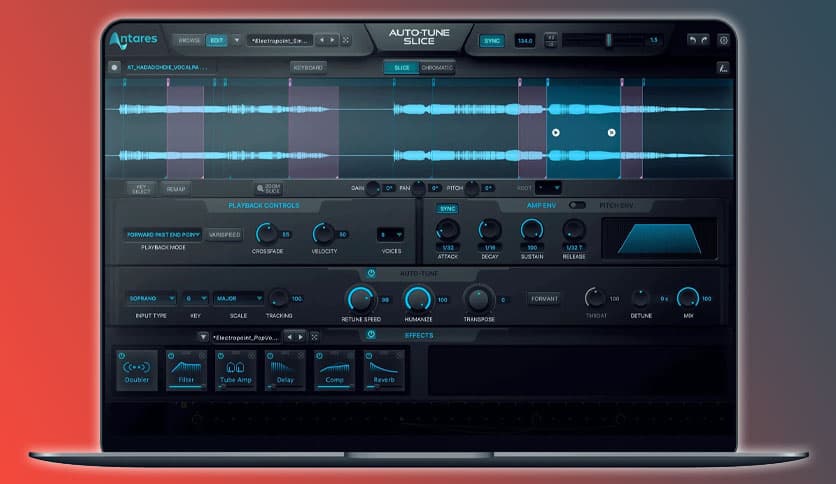Flip the Amp Env / Pitch Env switch
Screen dimensions: 836x484
point(577,205)
